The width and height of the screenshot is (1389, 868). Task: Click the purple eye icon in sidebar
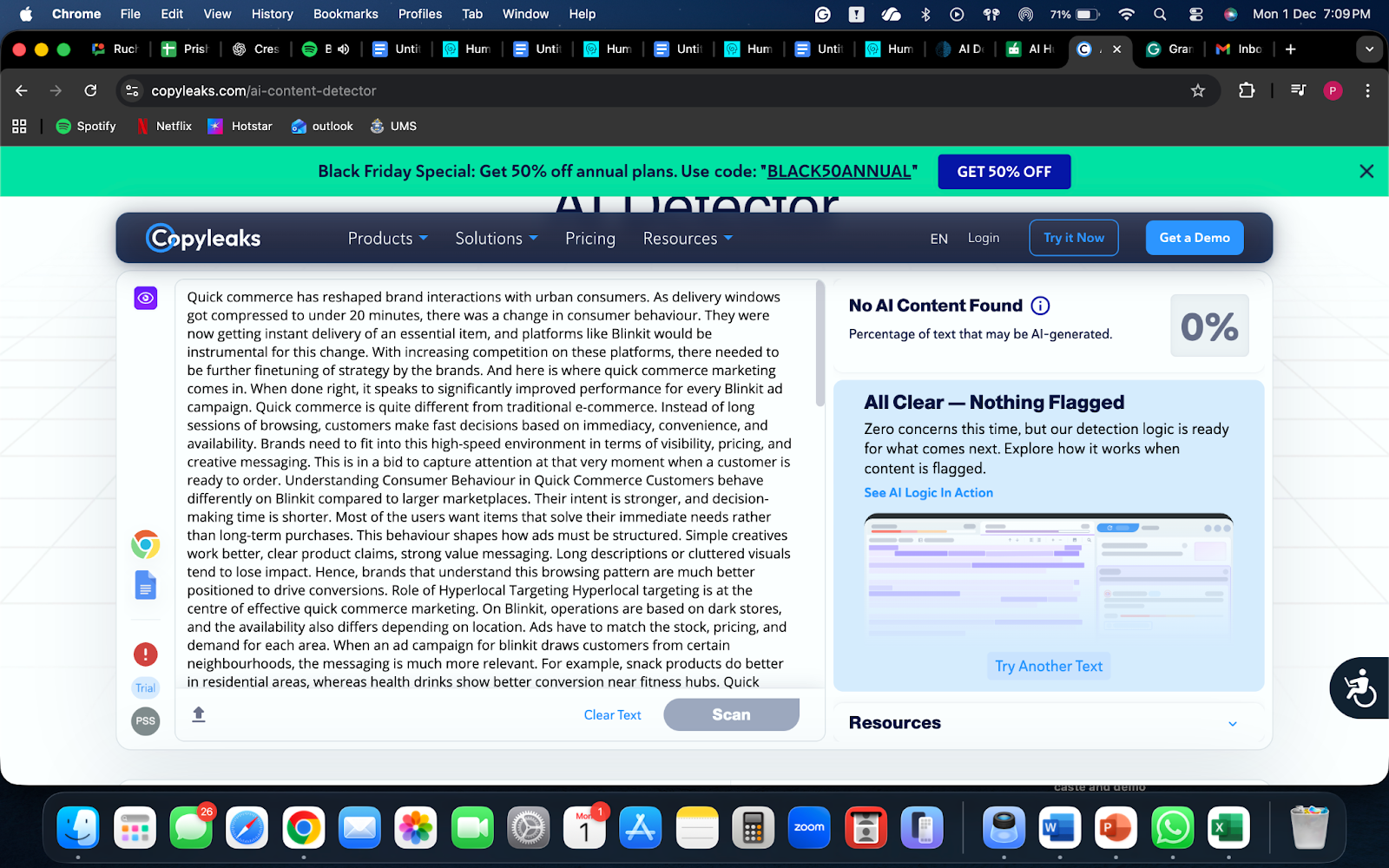(x=146, y=299)
